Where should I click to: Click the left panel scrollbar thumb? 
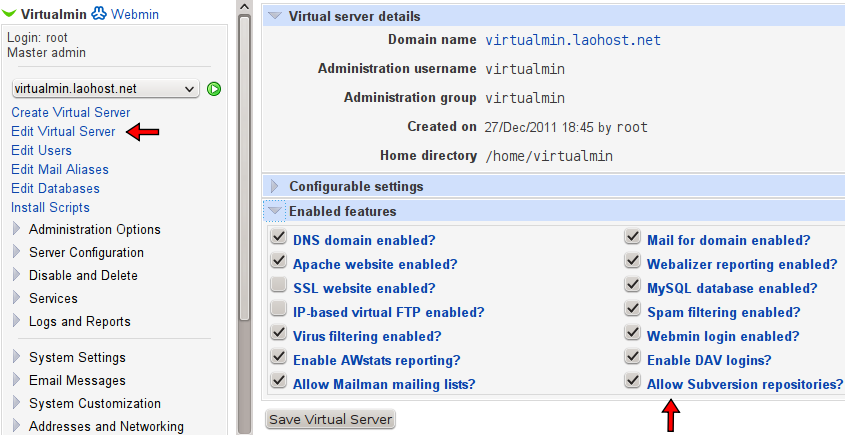[245, 168]
